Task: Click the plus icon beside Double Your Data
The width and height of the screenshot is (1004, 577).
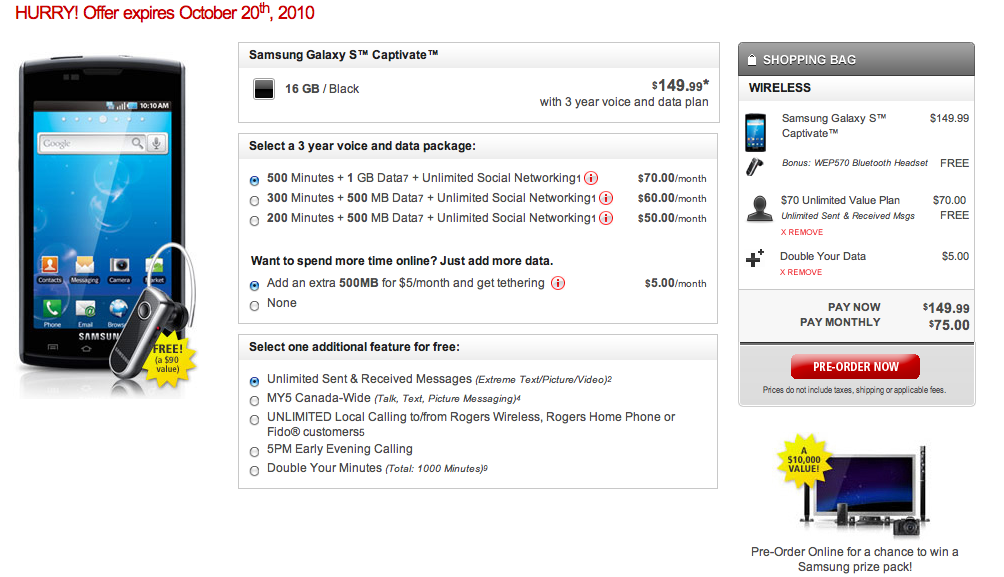Action: pyautogui.click(x=756, y=258)
